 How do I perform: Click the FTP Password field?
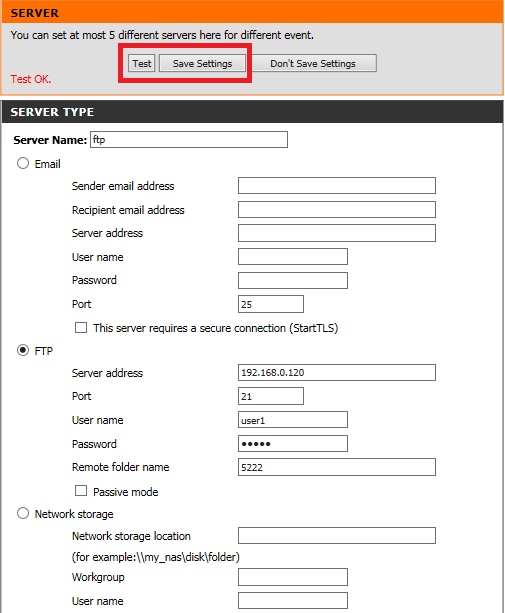[292, 444]
